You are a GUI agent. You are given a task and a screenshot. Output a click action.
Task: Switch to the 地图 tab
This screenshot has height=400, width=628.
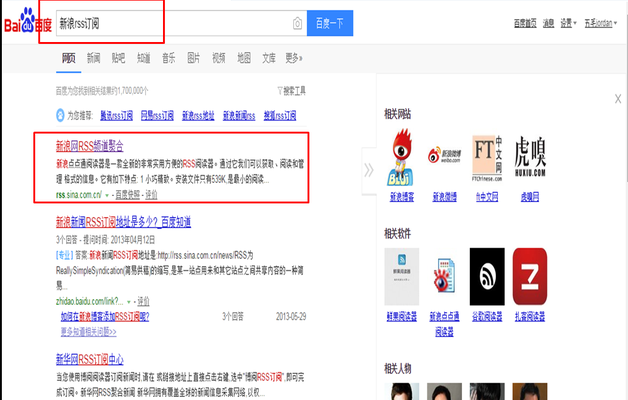pos(244,58)
